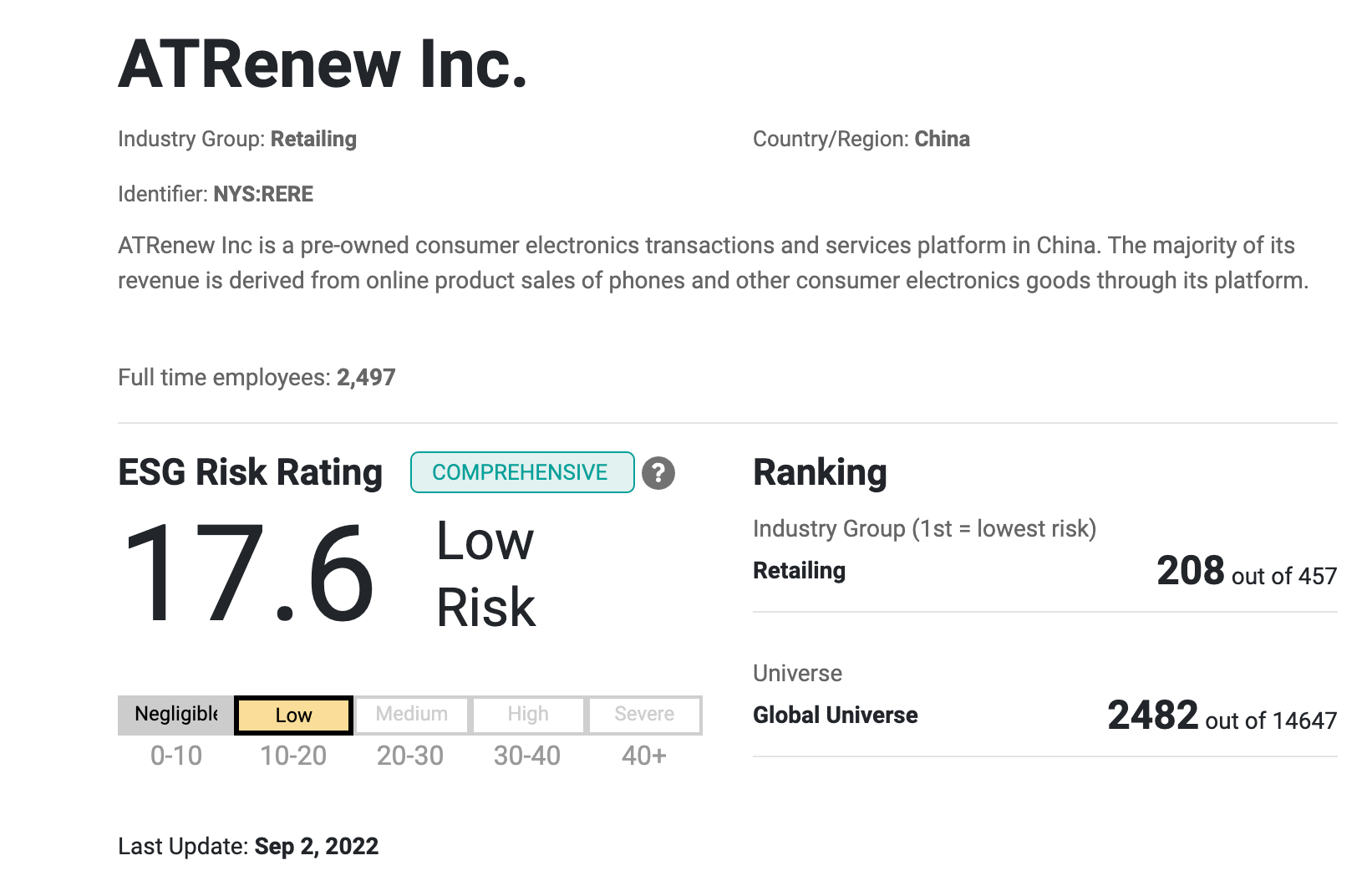The width and height of the screenshot is (1372, 886).
Task: Click the 2,497 full time employees figure
Action: [x=366, y=378]
